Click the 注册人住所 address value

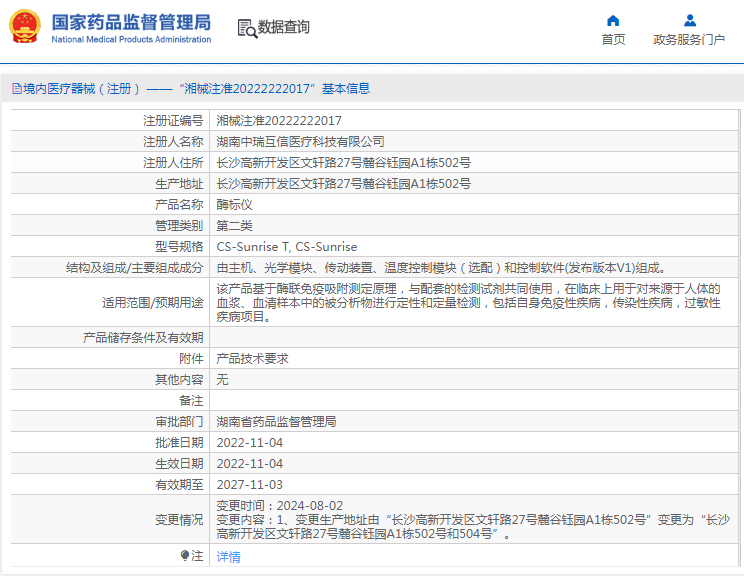[344, 163]
